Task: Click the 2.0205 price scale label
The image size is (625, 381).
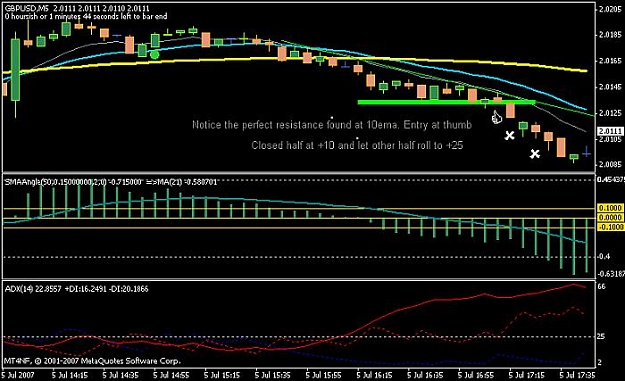Action: 610,9
